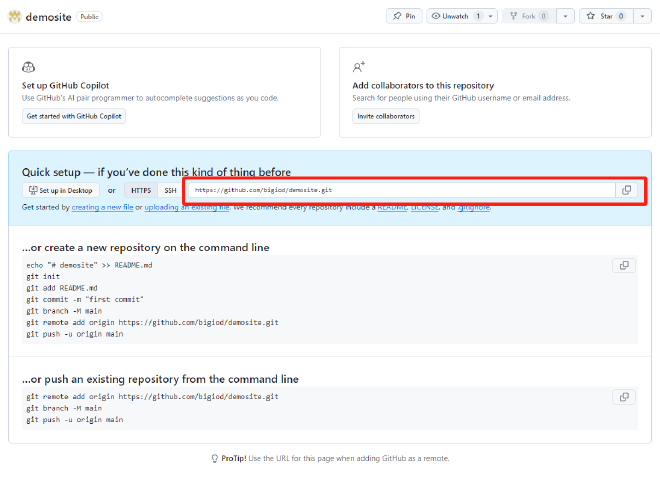Click Set up GitHub Copilot heading
This screenshot has width=660, height=480.
(65, 85)
